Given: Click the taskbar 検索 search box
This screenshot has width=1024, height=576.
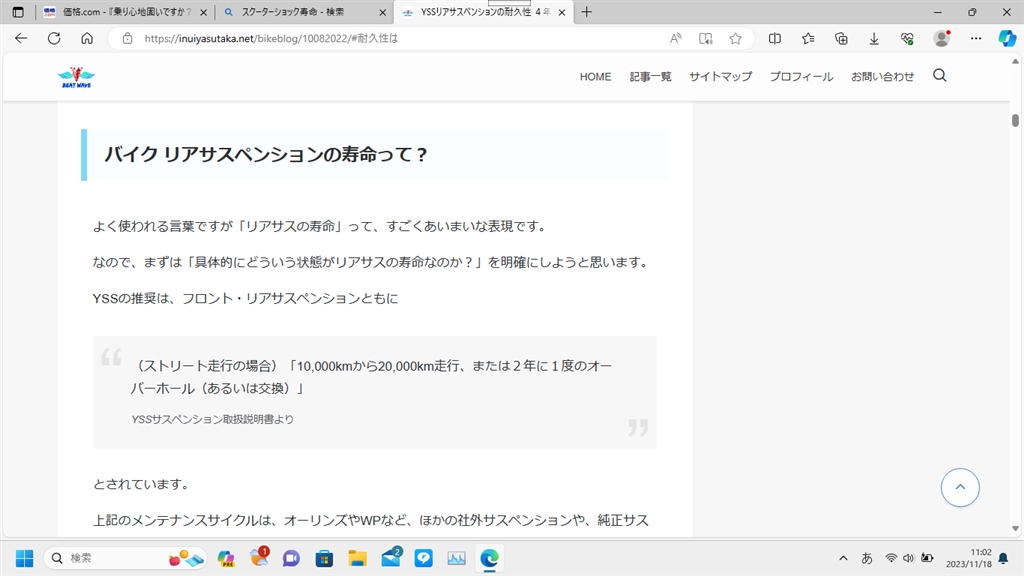Looking at the screenshot, I should click(124, 558).
